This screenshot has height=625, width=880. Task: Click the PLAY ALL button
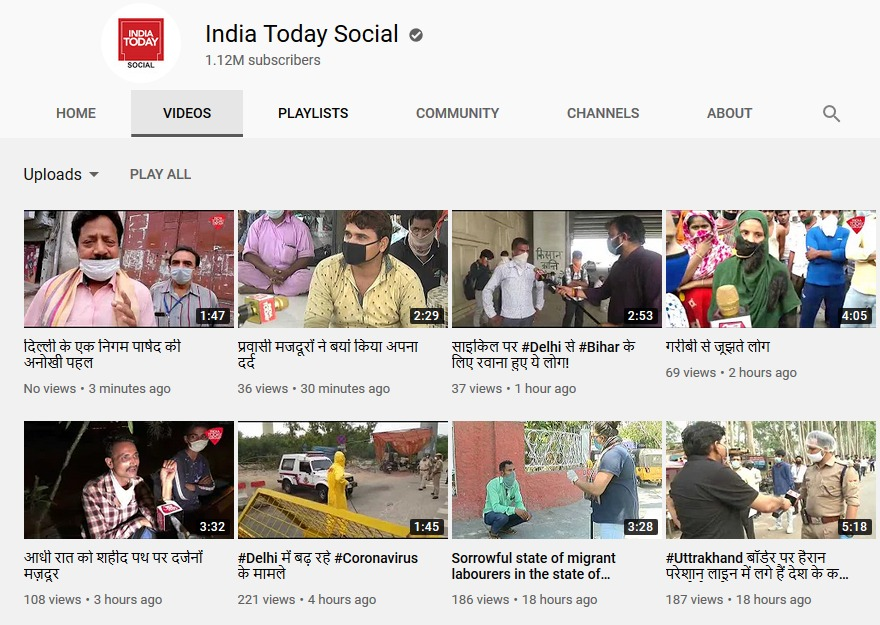161,174
